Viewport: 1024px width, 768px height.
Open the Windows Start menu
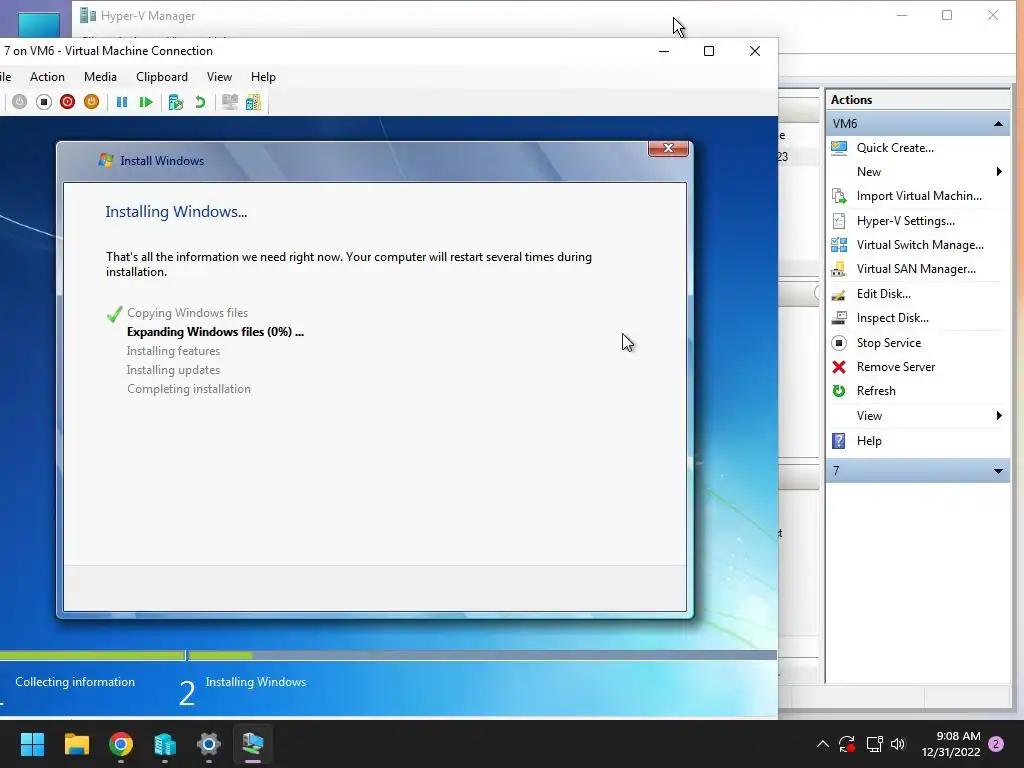pos(32,744)
